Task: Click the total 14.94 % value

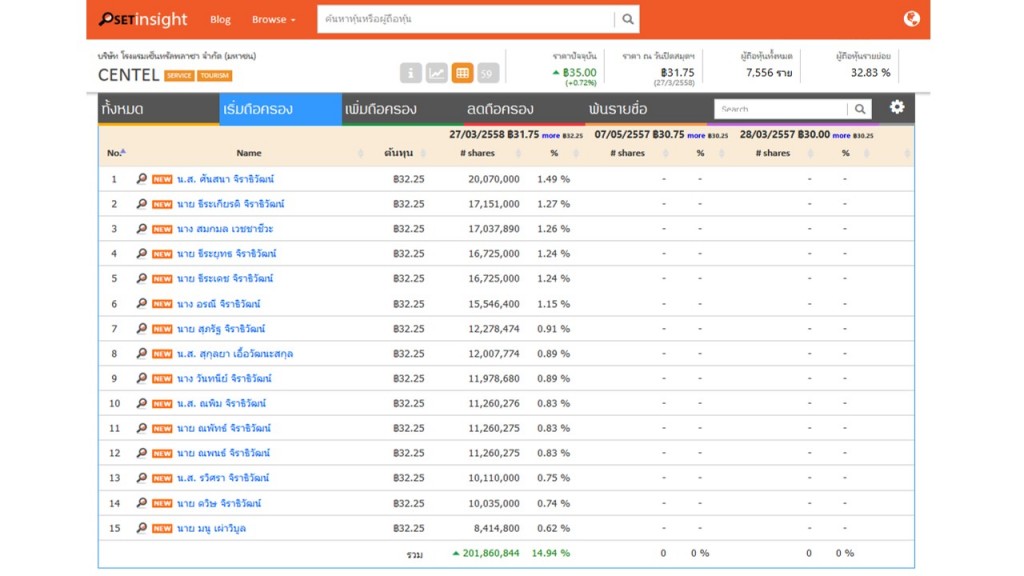Action: click(551, 553)
